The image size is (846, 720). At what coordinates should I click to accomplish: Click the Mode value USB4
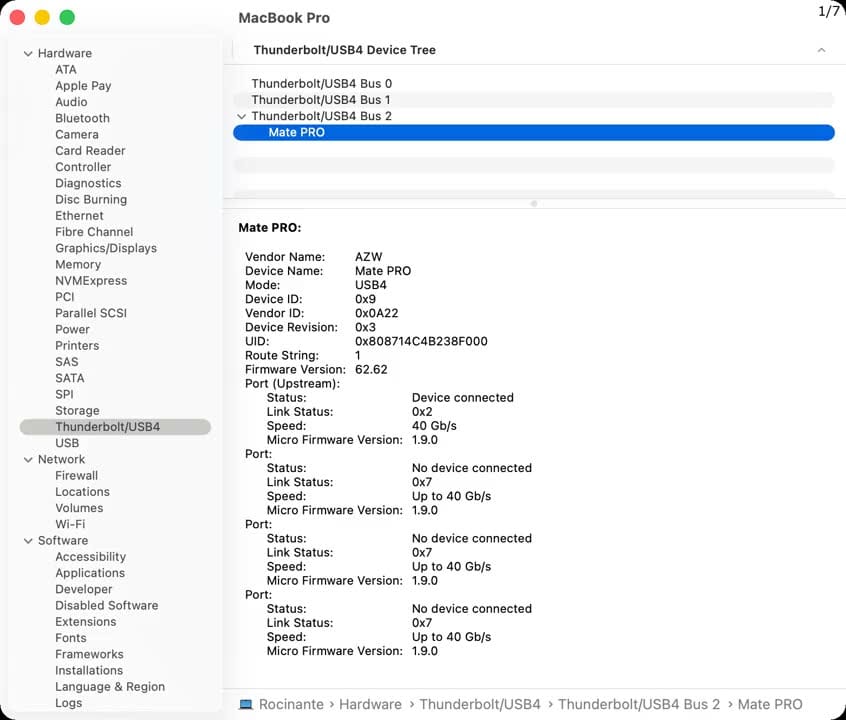371,286
